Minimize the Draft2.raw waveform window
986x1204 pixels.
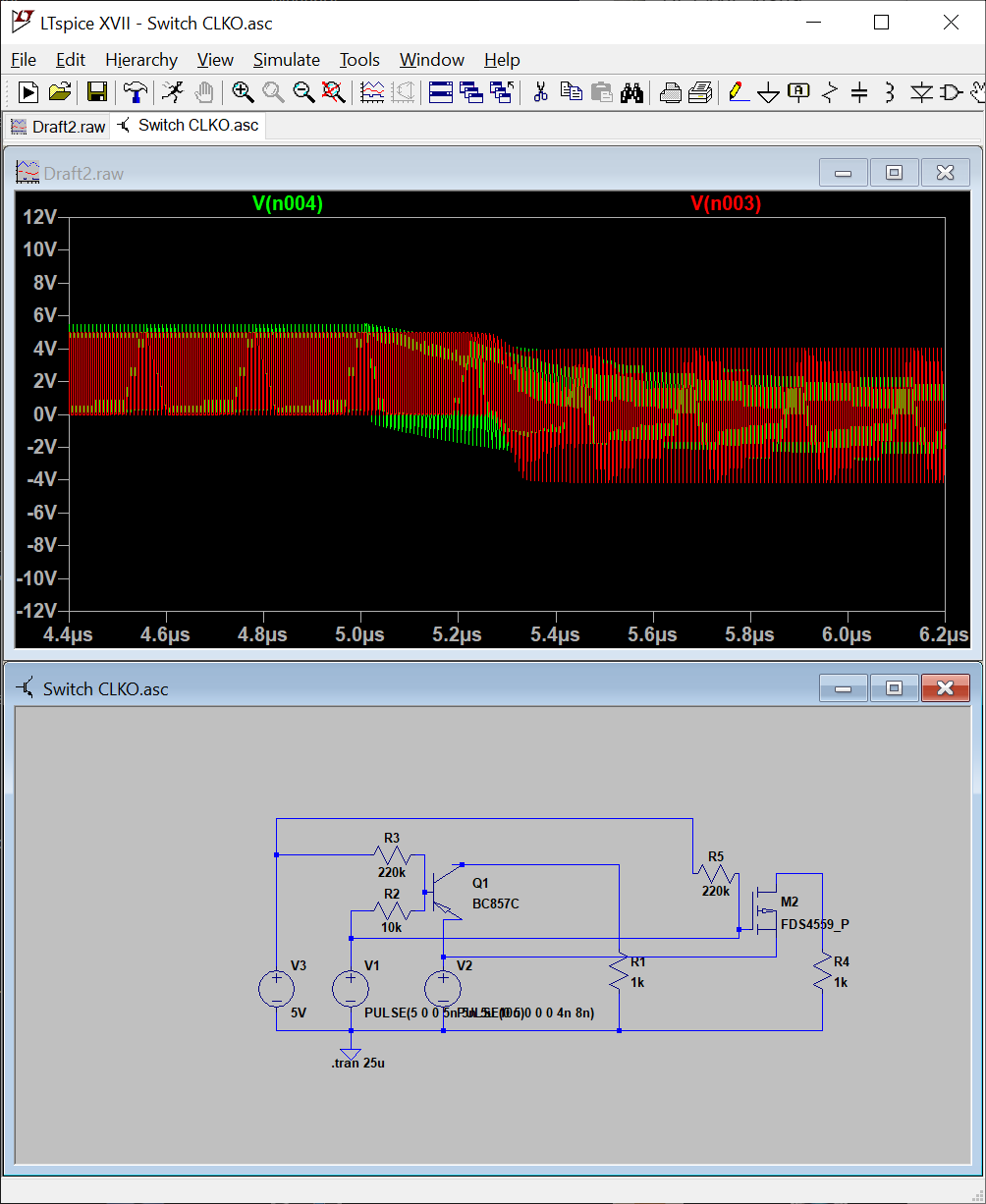click(844, 173)
